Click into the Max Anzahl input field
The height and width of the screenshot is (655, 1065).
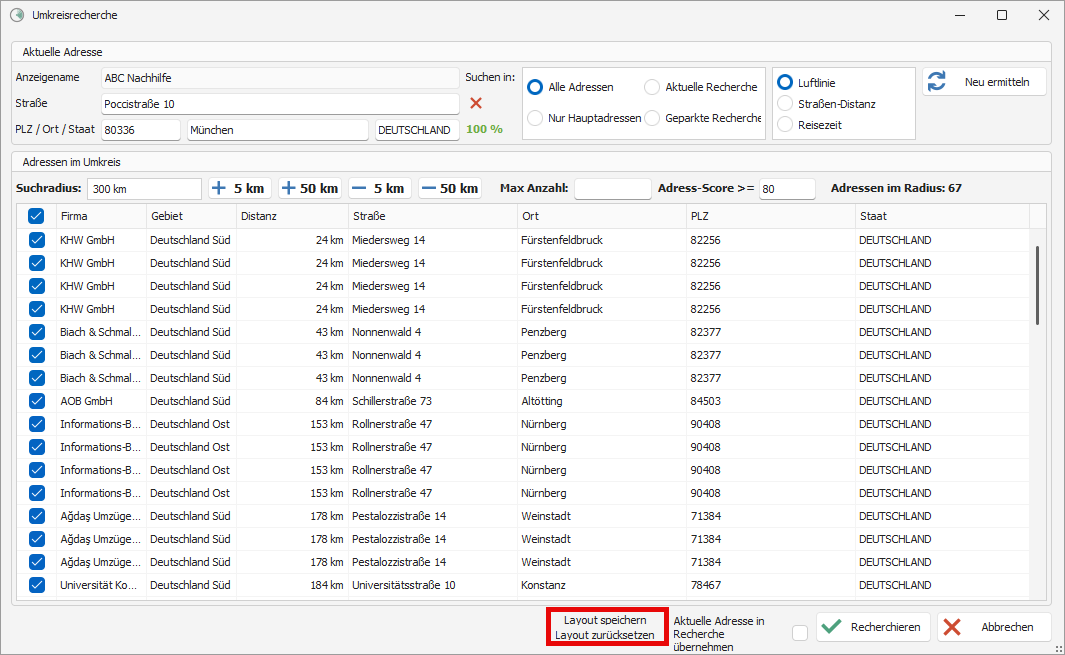(x=612, y=189)
